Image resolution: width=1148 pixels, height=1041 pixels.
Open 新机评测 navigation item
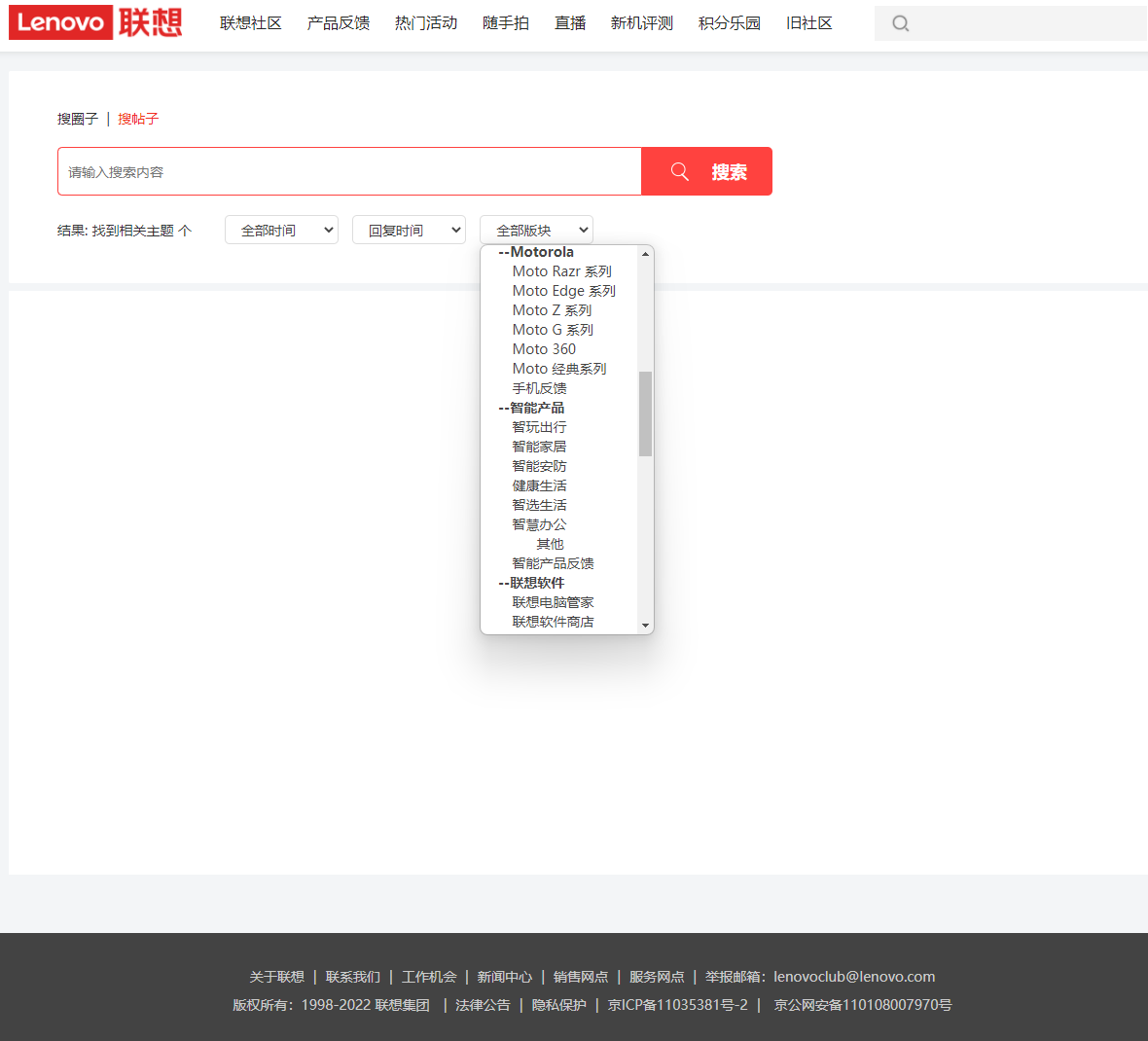click(642, 23)
